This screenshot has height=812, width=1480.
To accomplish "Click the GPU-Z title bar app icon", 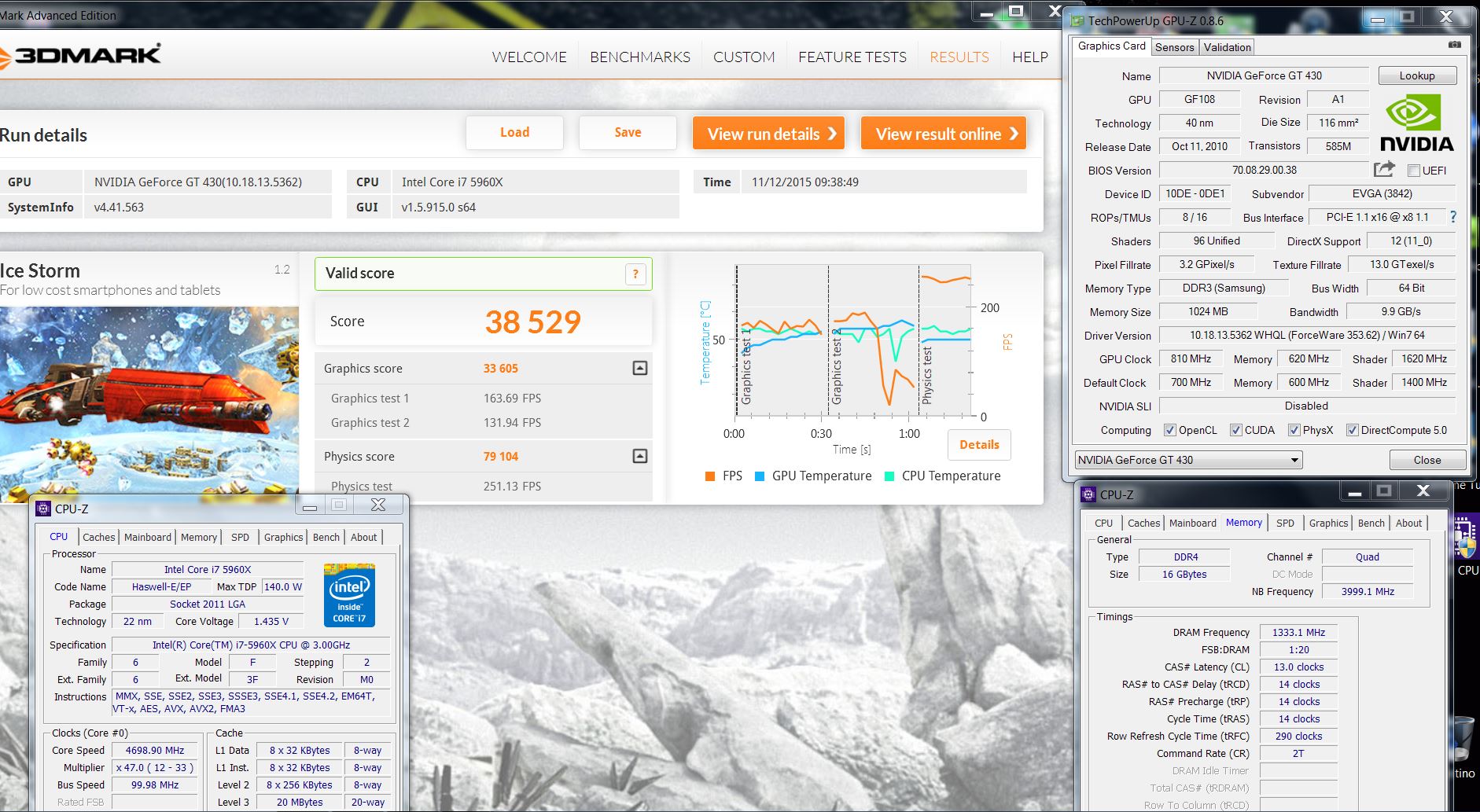I will click(1077, 20).
